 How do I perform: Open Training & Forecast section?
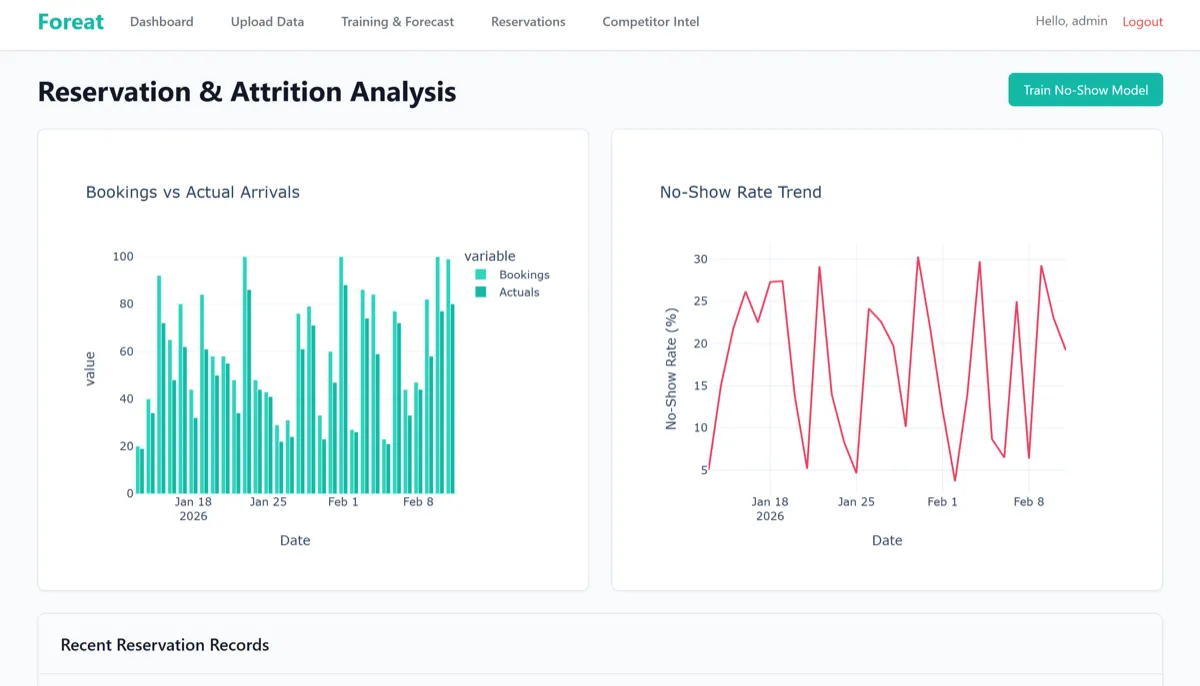(x=397, y=22)
